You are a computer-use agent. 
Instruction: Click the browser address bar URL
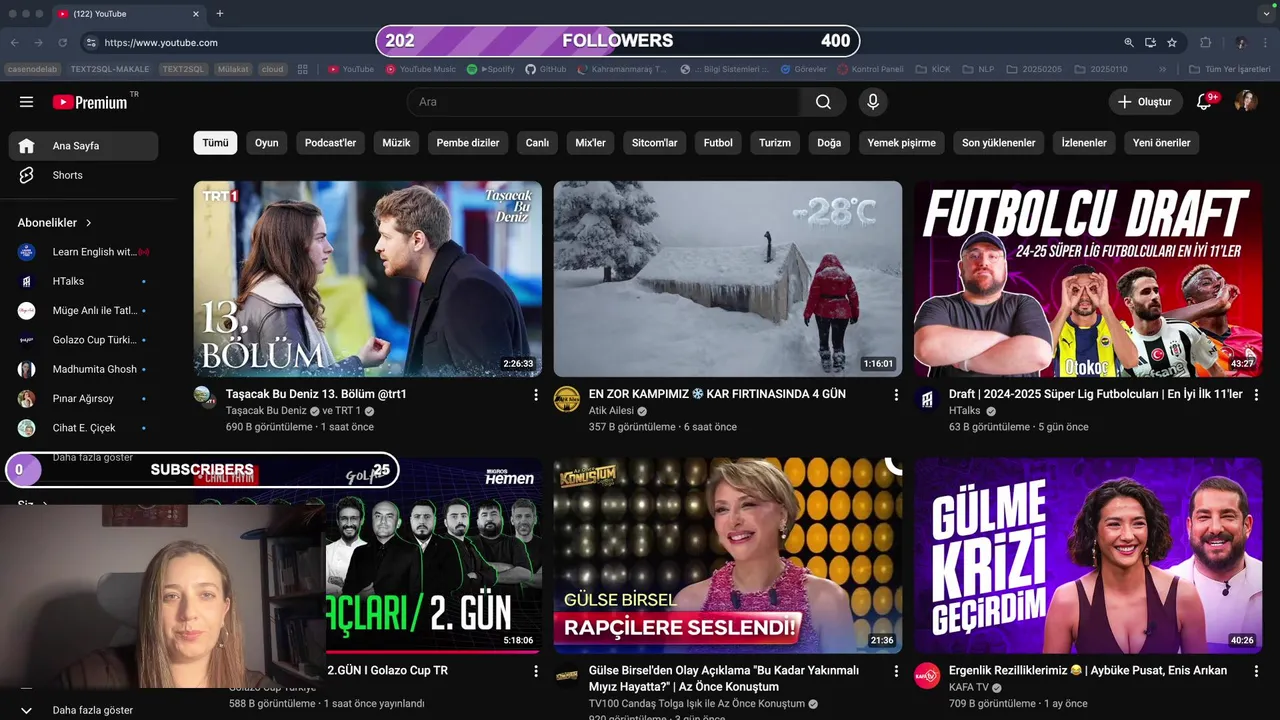point(161,43)
